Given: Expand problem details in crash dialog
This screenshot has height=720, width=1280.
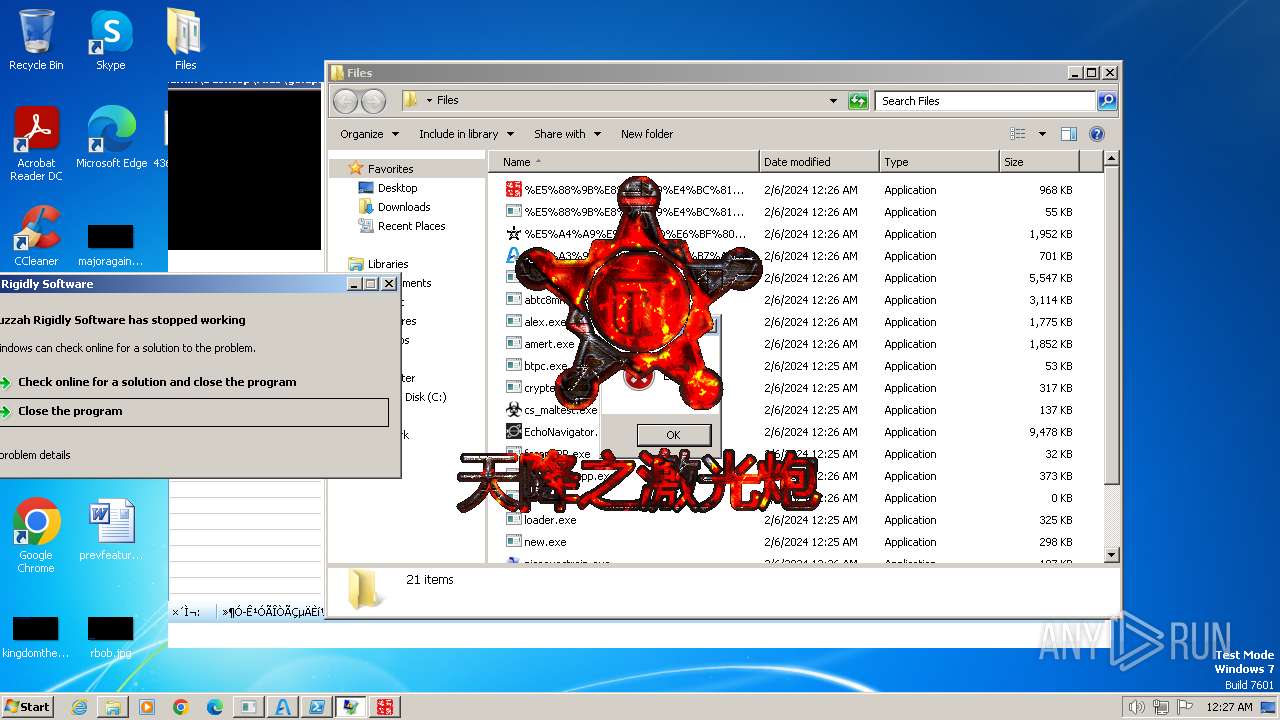Looking at the screenshot, I should pyautogui.click(x=35, y=455).
